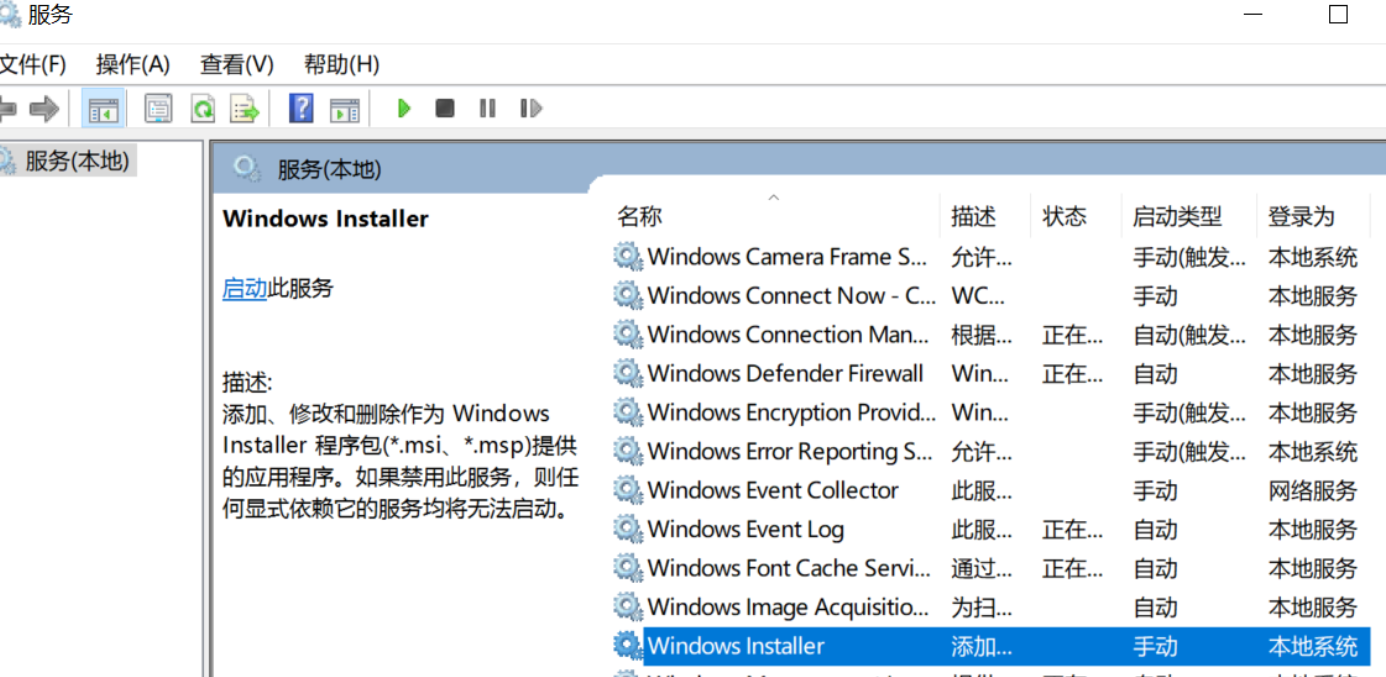Screen dimensions: 1386x677
Task: Click the Pause Service icon
Action: [x=487, y=108]
